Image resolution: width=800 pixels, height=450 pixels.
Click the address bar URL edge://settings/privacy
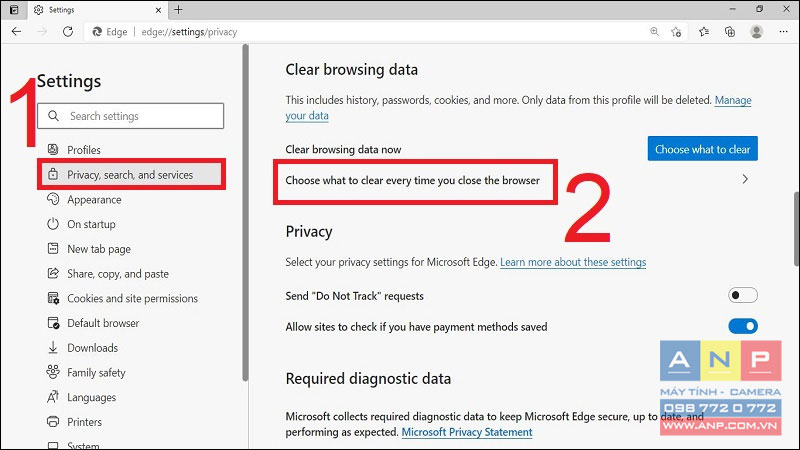[189, 32]
